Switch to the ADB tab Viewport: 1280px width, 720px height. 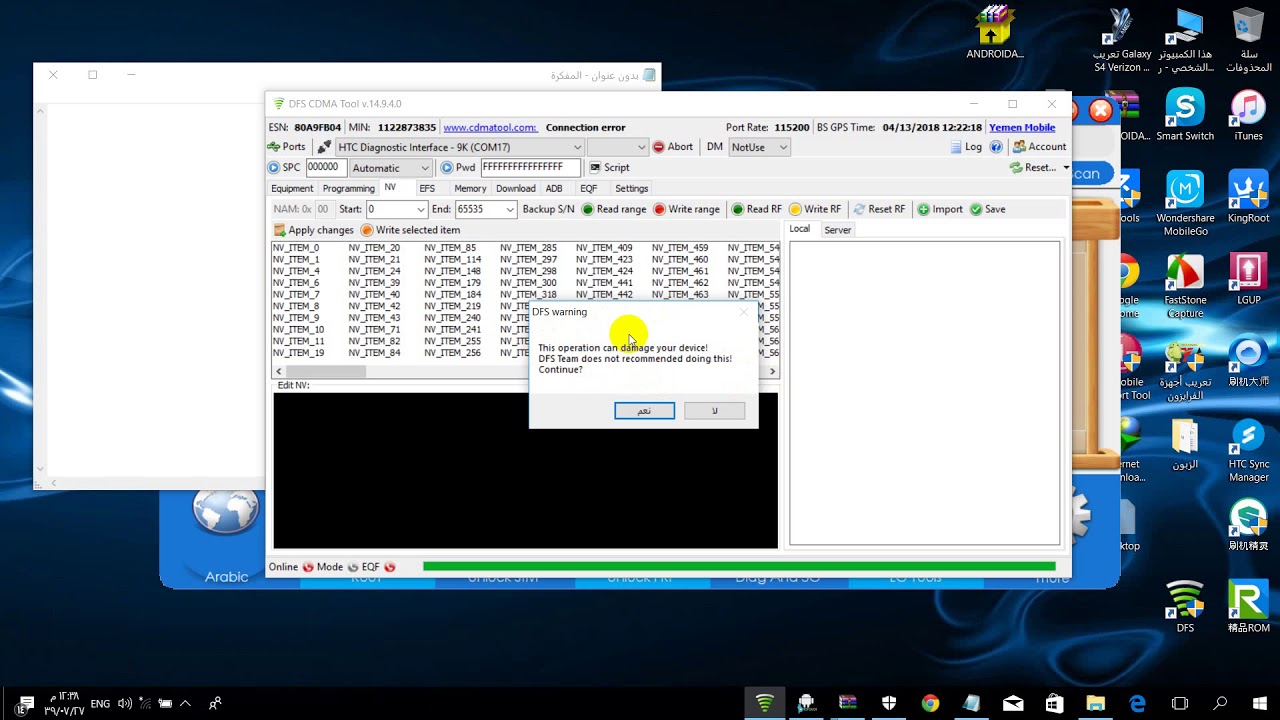point(554,188)
